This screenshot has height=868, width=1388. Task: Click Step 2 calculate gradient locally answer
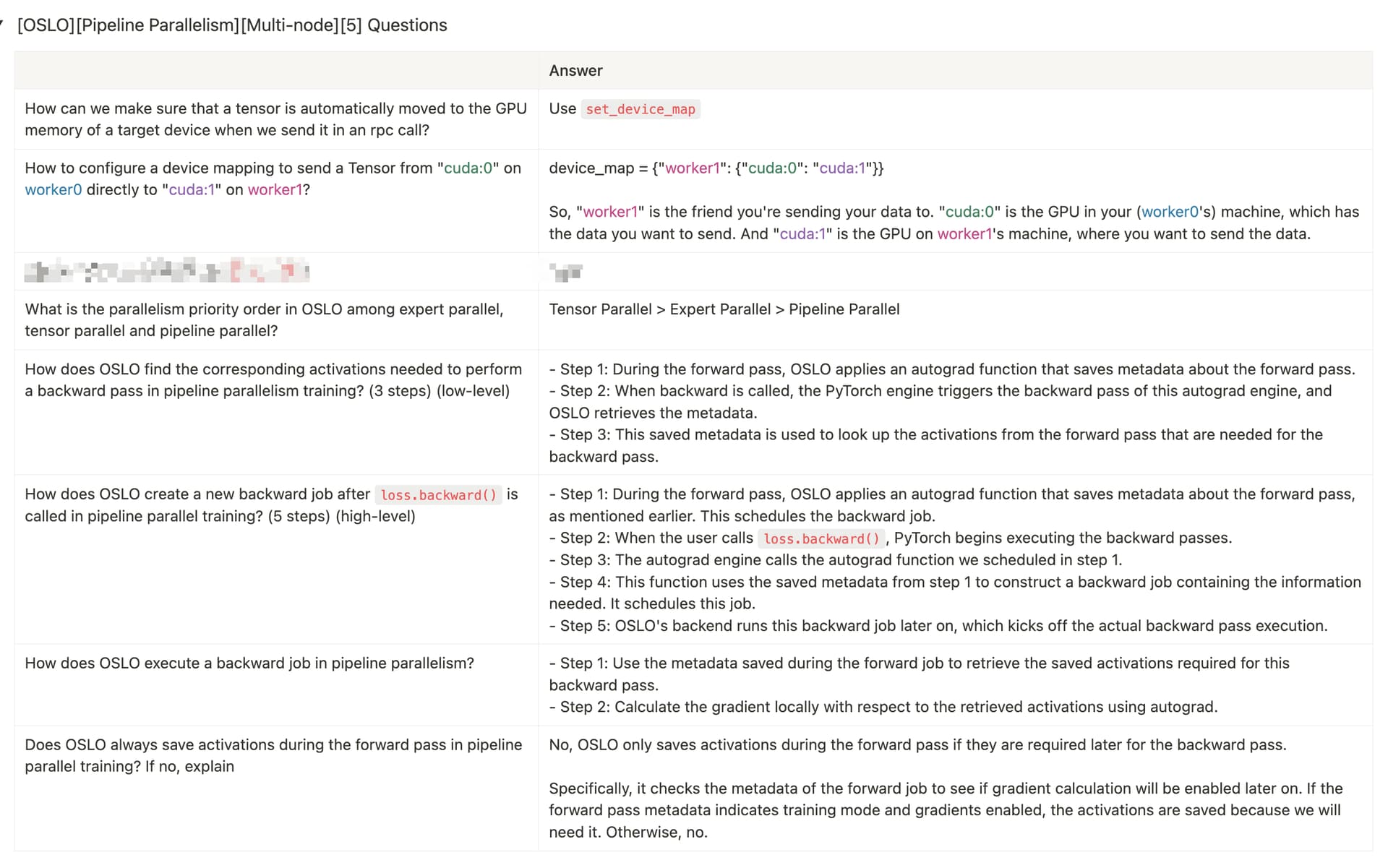click(x=883, y=707)
